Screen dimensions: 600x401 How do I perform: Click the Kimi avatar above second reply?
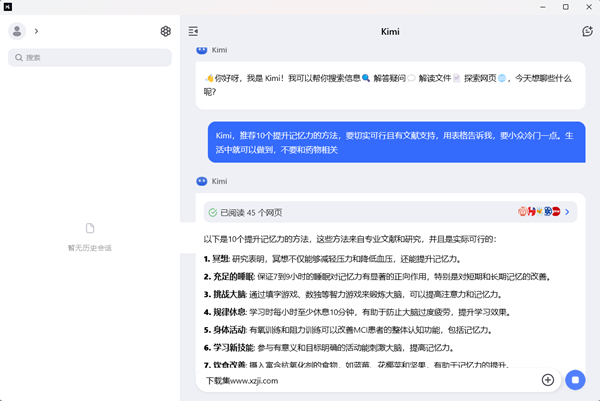(202, 181)
